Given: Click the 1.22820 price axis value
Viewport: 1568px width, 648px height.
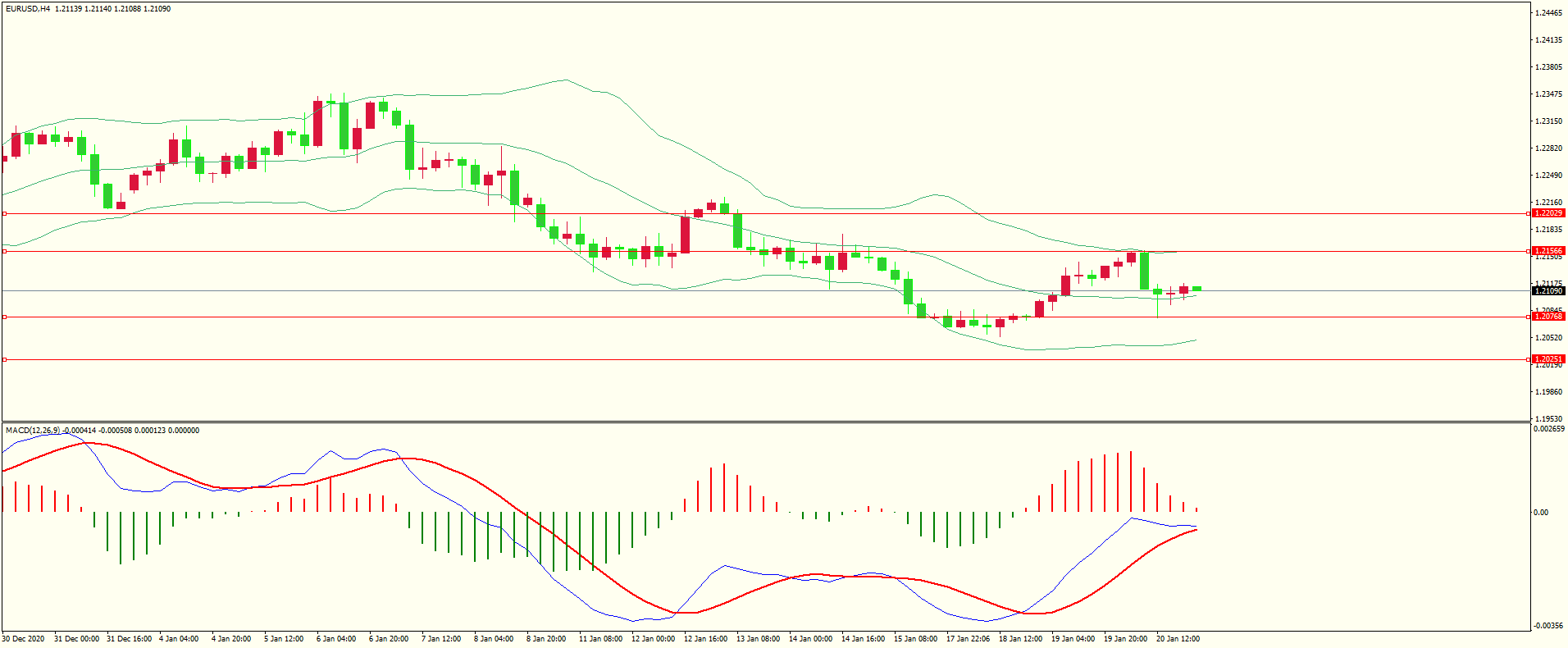Looking at the screenshot, I should 1548,148.
